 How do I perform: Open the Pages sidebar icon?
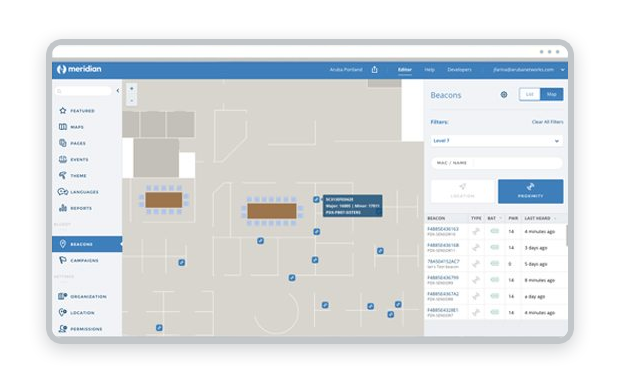tap(62, 143)
